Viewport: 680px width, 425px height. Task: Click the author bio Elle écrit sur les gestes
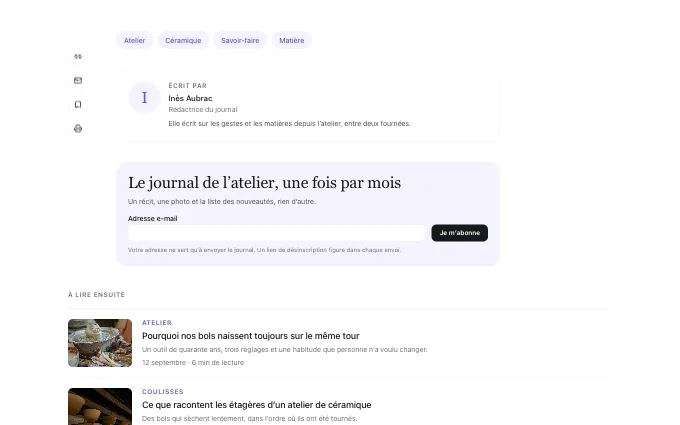pos(289,124)
